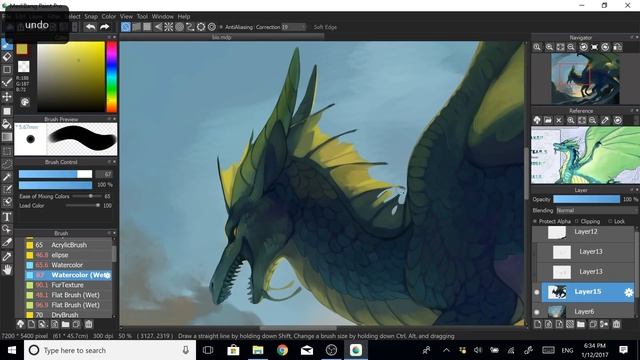This screenshot has height=360, width=640.
Task: Clear the Reference image with X icon
Action: point(559,120)
